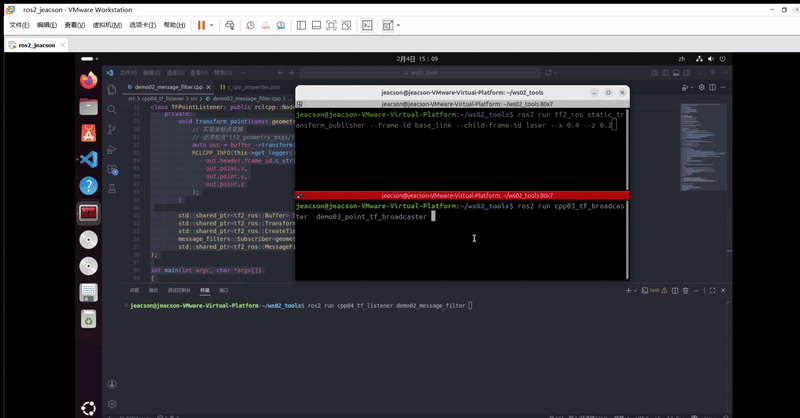This screenshot has width=800, height=418.
Task: Enter VMware full screen mode icon
Action: pos(331,25)
